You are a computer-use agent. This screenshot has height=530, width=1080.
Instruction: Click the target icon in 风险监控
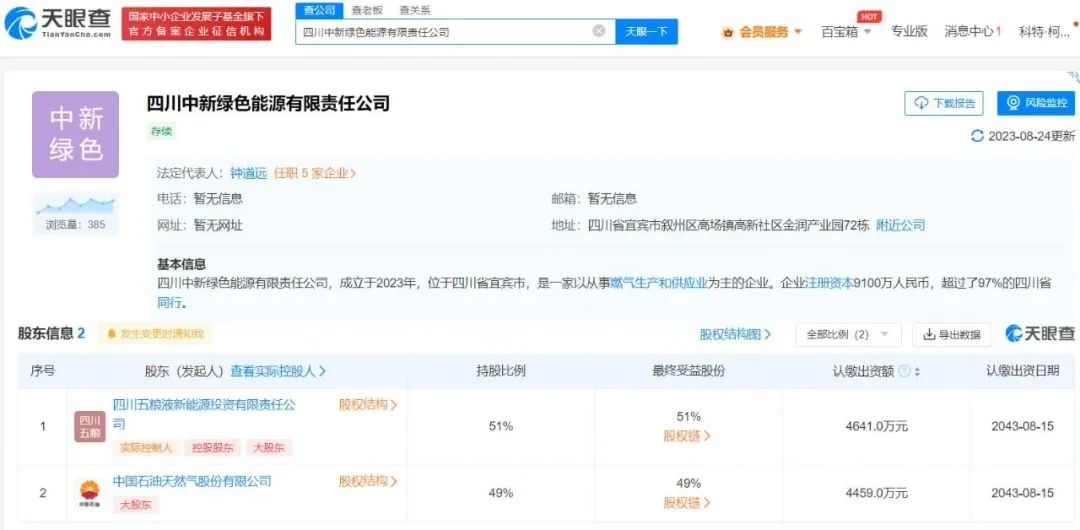point(1013,103)
